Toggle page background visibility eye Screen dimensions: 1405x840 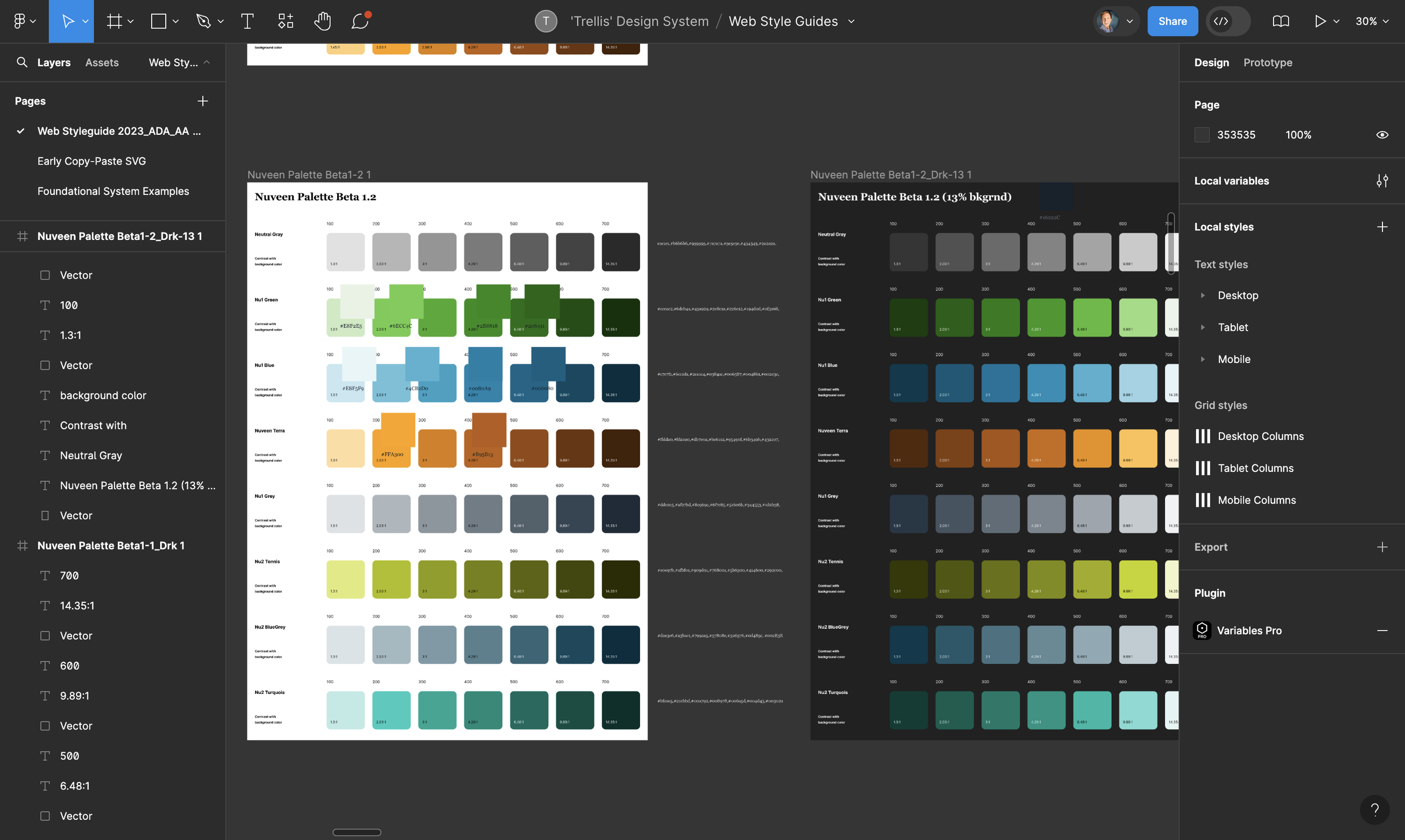1382,135
